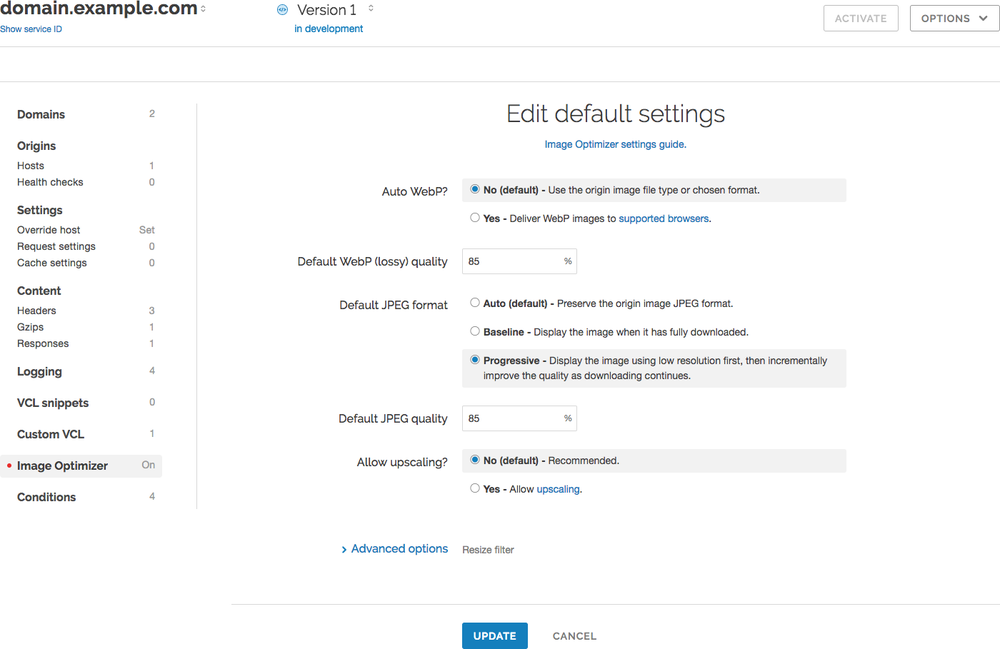This screenshot has width=1000, height=649.
Task: Choose Auto (default) JPEG format
Action: [475, 303]
